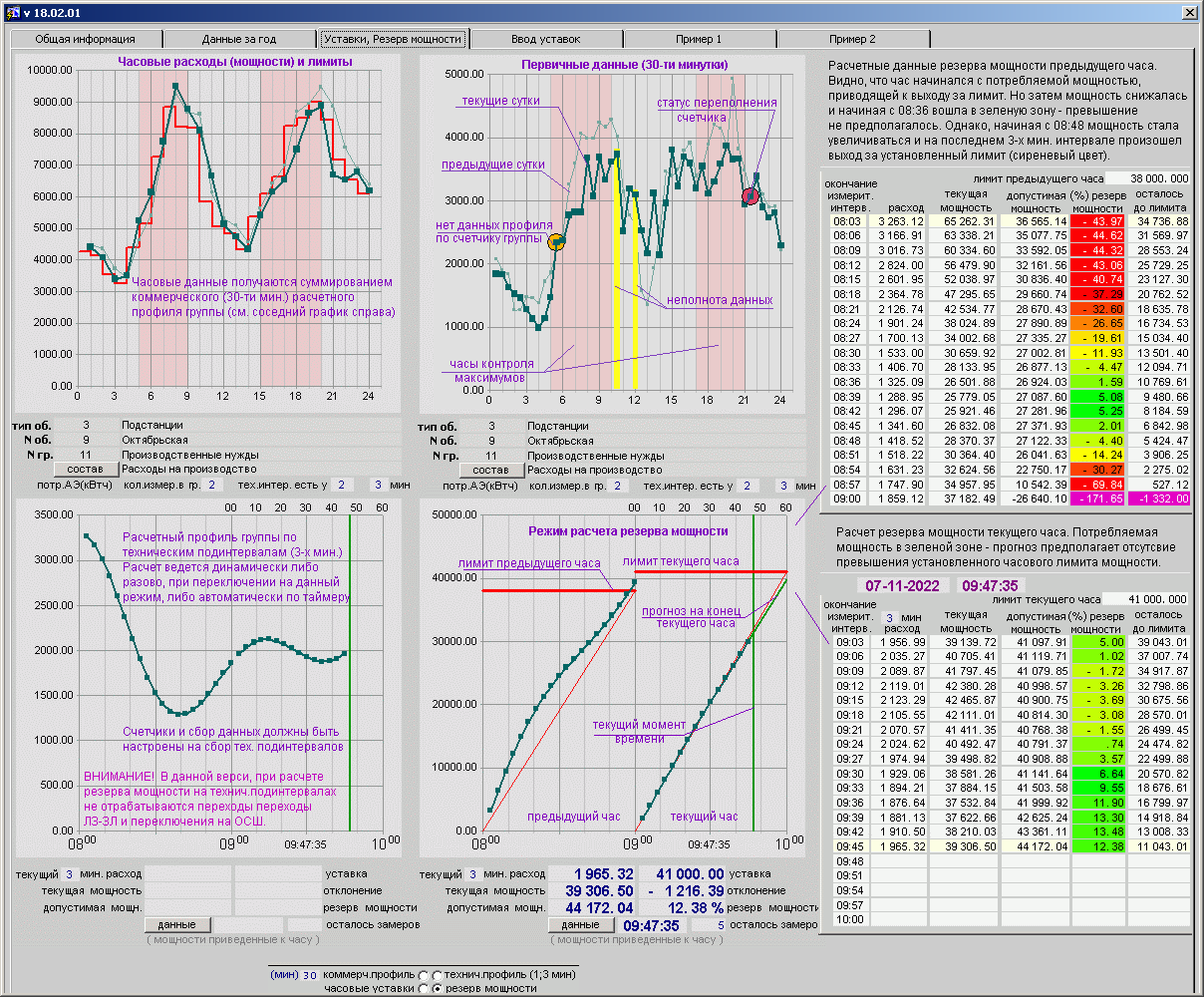
Task: Click Производственные нужды under the Первичные данные chart
Action: pyautogui.click(x=596, y=455)
